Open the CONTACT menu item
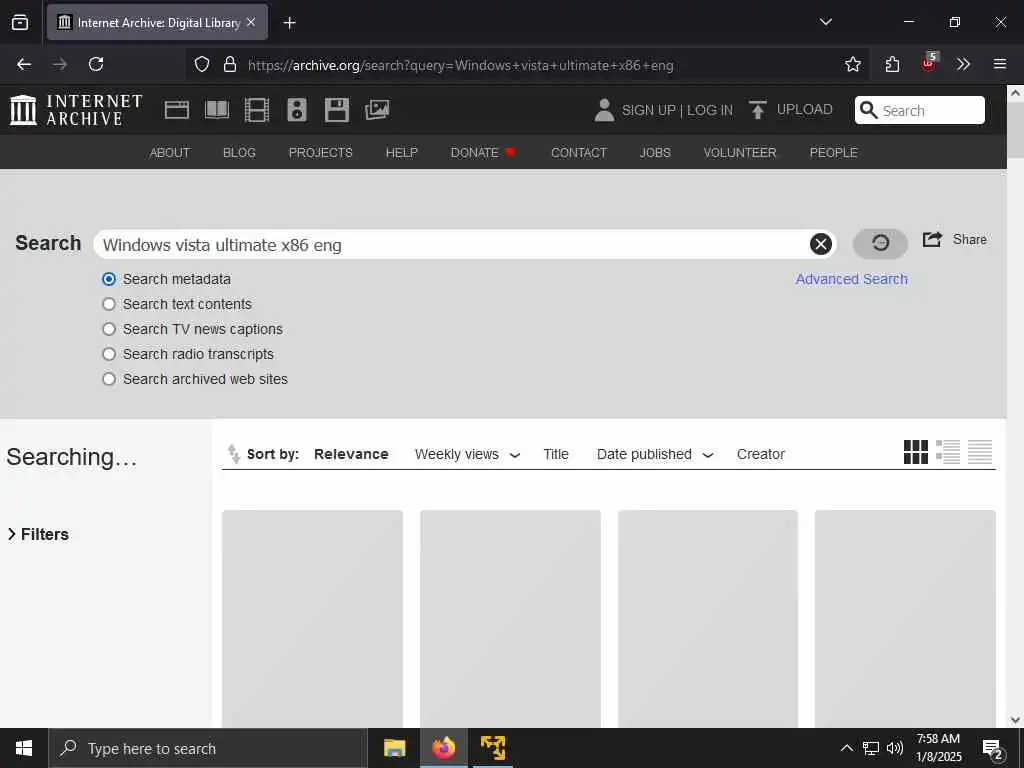The height and width of the screenshot is (768, 1024). tap(579, 152)
